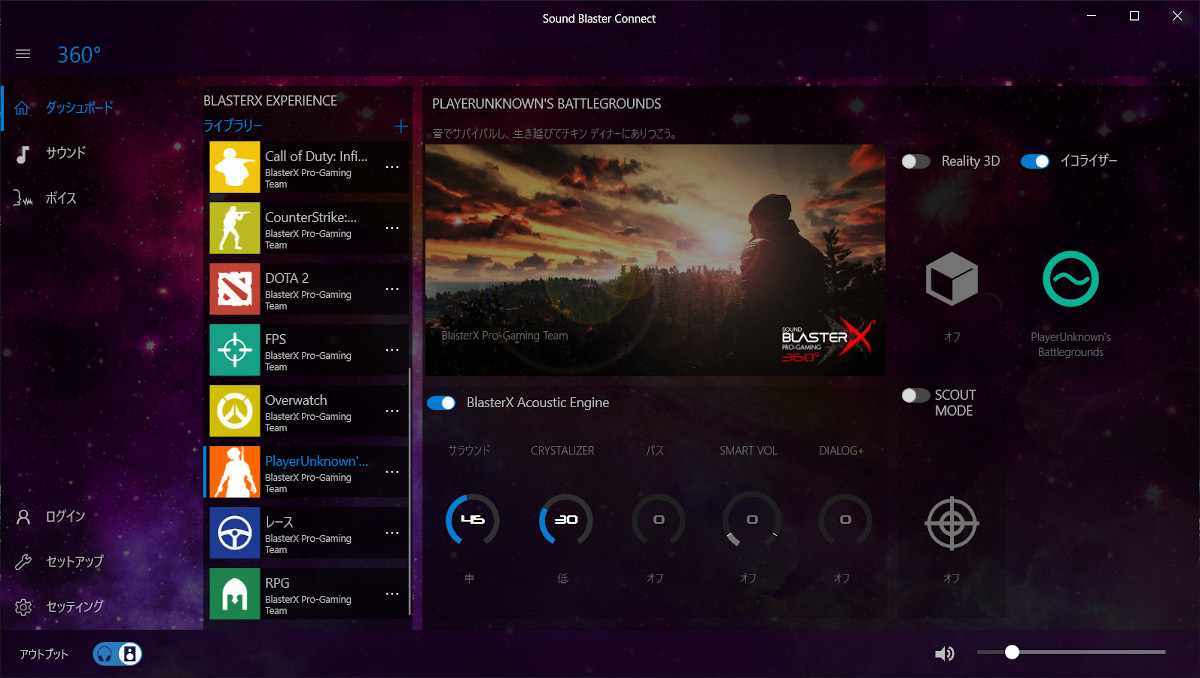Adjust the SMART VOL dial

tap(750, 520)
